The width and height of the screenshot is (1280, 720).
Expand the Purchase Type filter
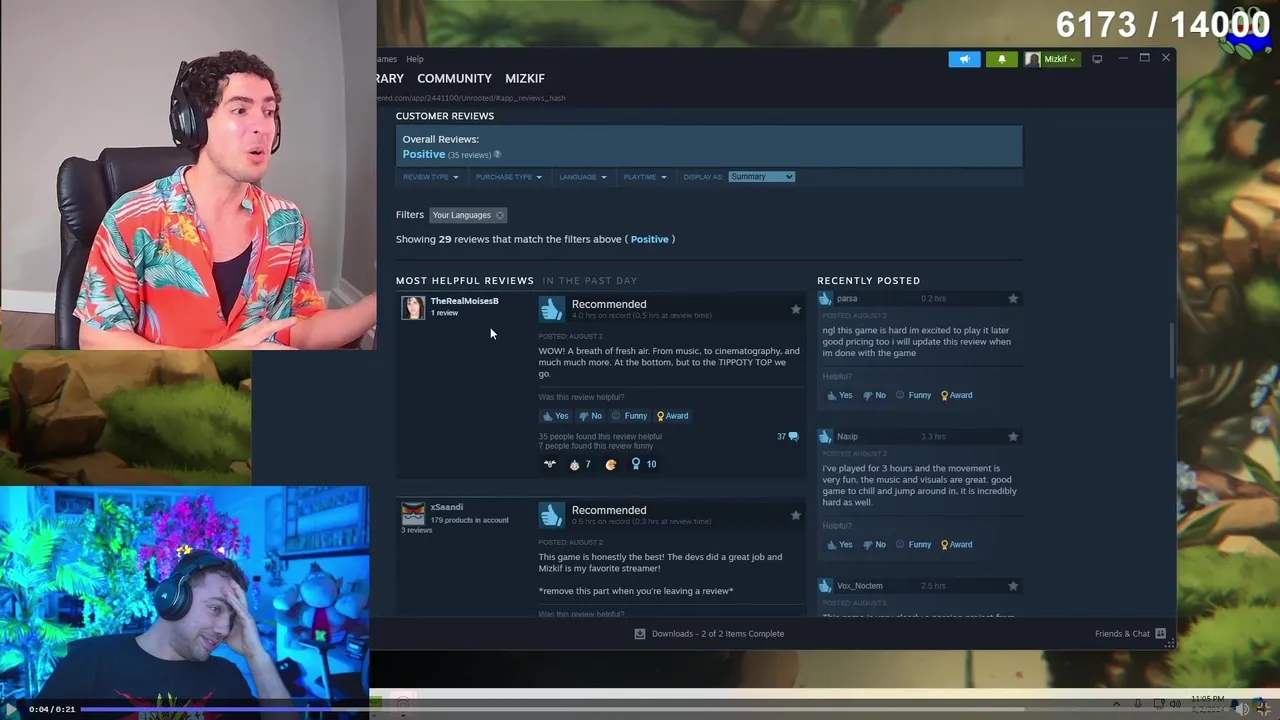pos(508,177)
